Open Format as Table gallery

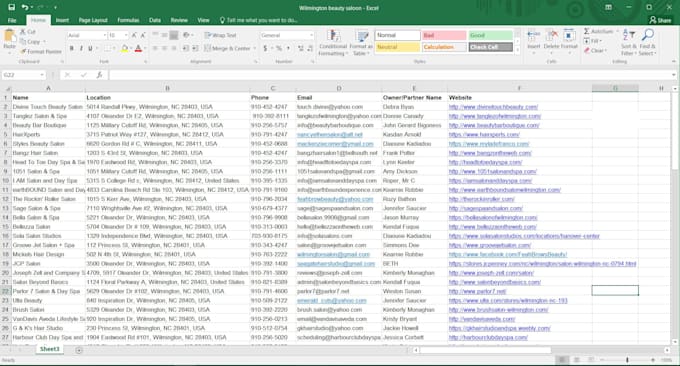tap(361, 42)
